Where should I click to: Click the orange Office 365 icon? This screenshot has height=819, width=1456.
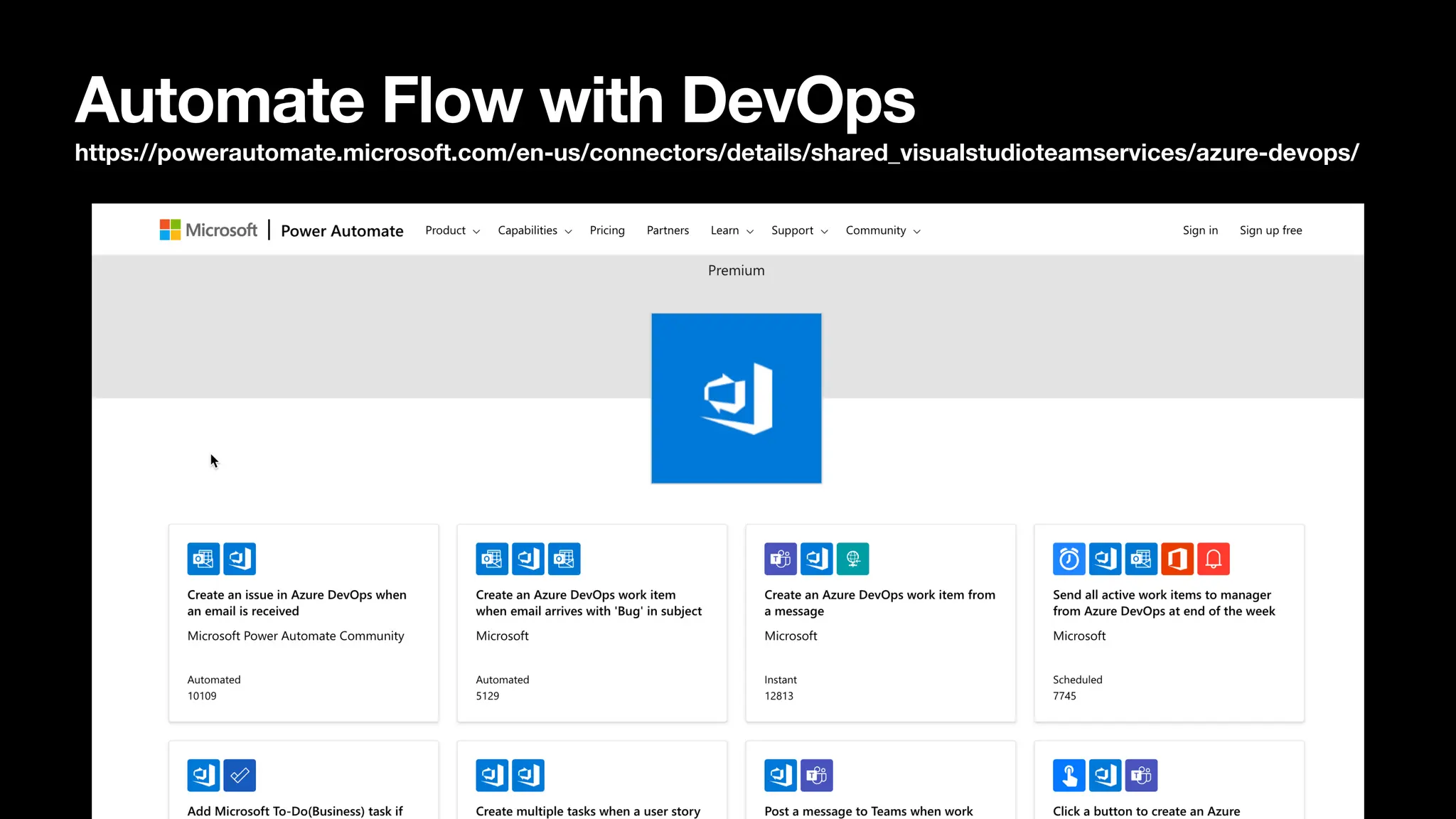point(1178,559)
